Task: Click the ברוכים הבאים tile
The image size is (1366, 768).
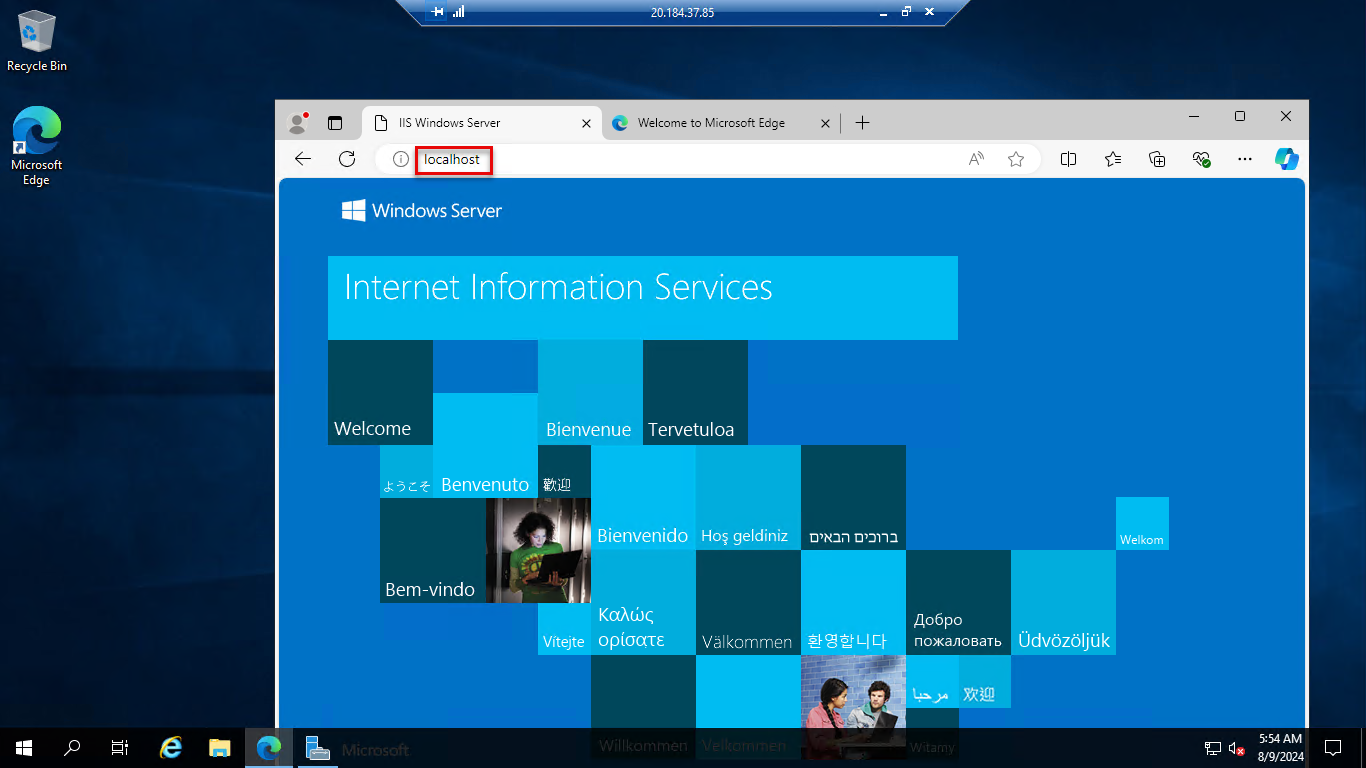Action: click(x=853, y=497)
